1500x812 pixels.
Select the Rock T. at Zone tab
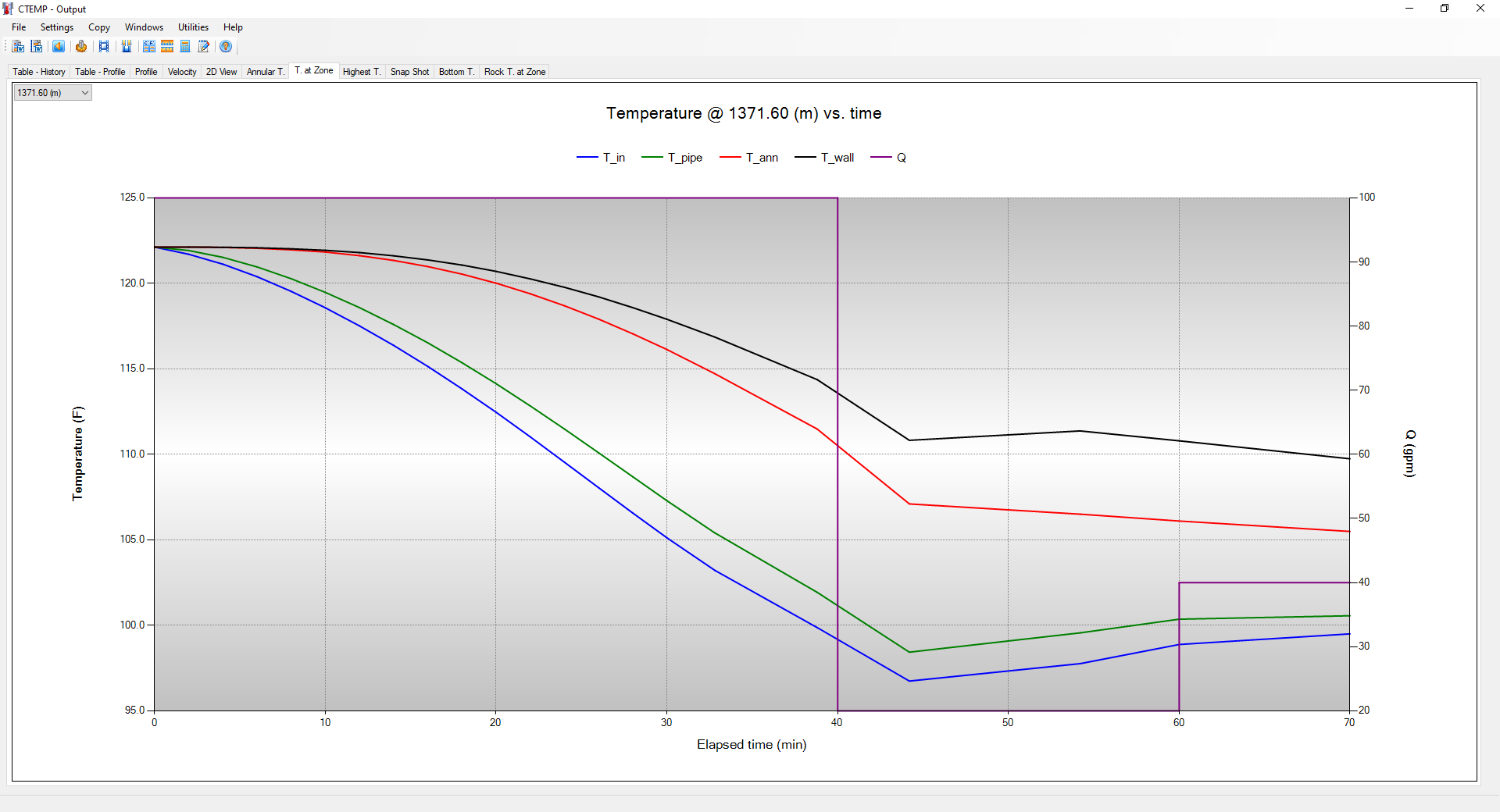point(515,72)
